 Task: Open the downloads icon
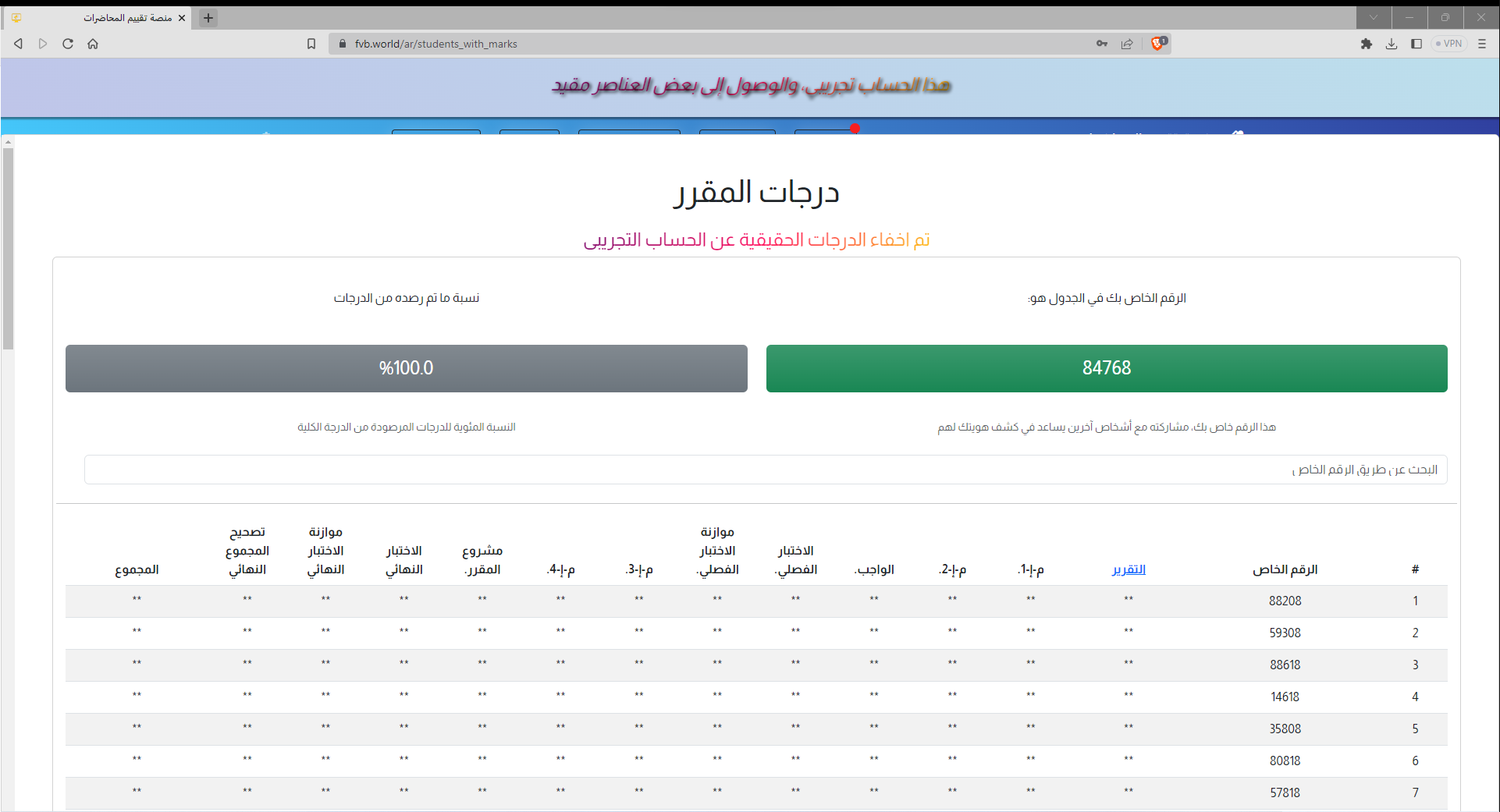pyautogui.click(x=1391, y=44)
